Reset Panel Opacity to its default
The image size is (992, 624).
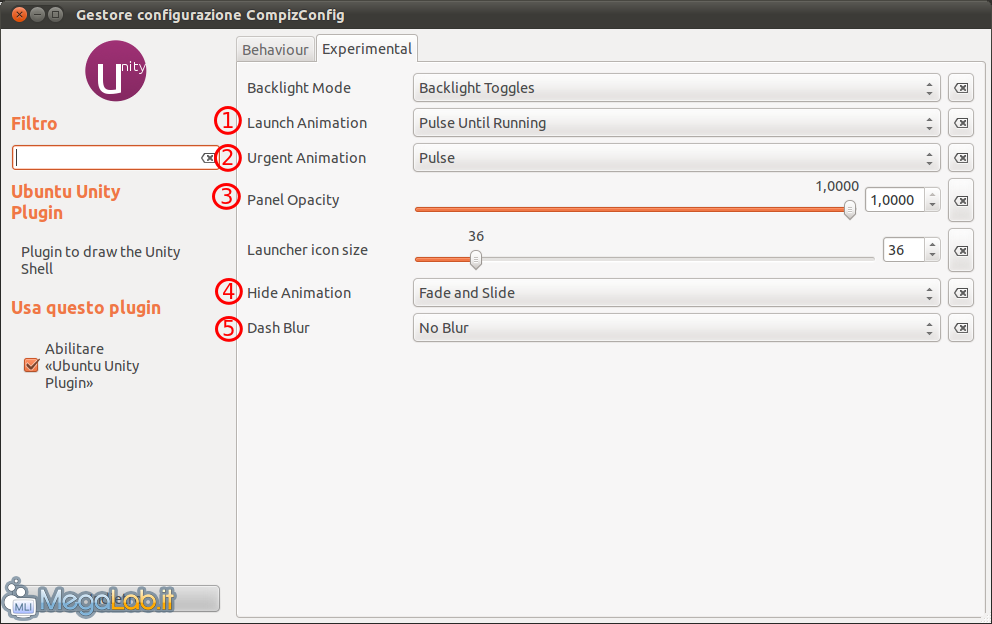(960, 201)
